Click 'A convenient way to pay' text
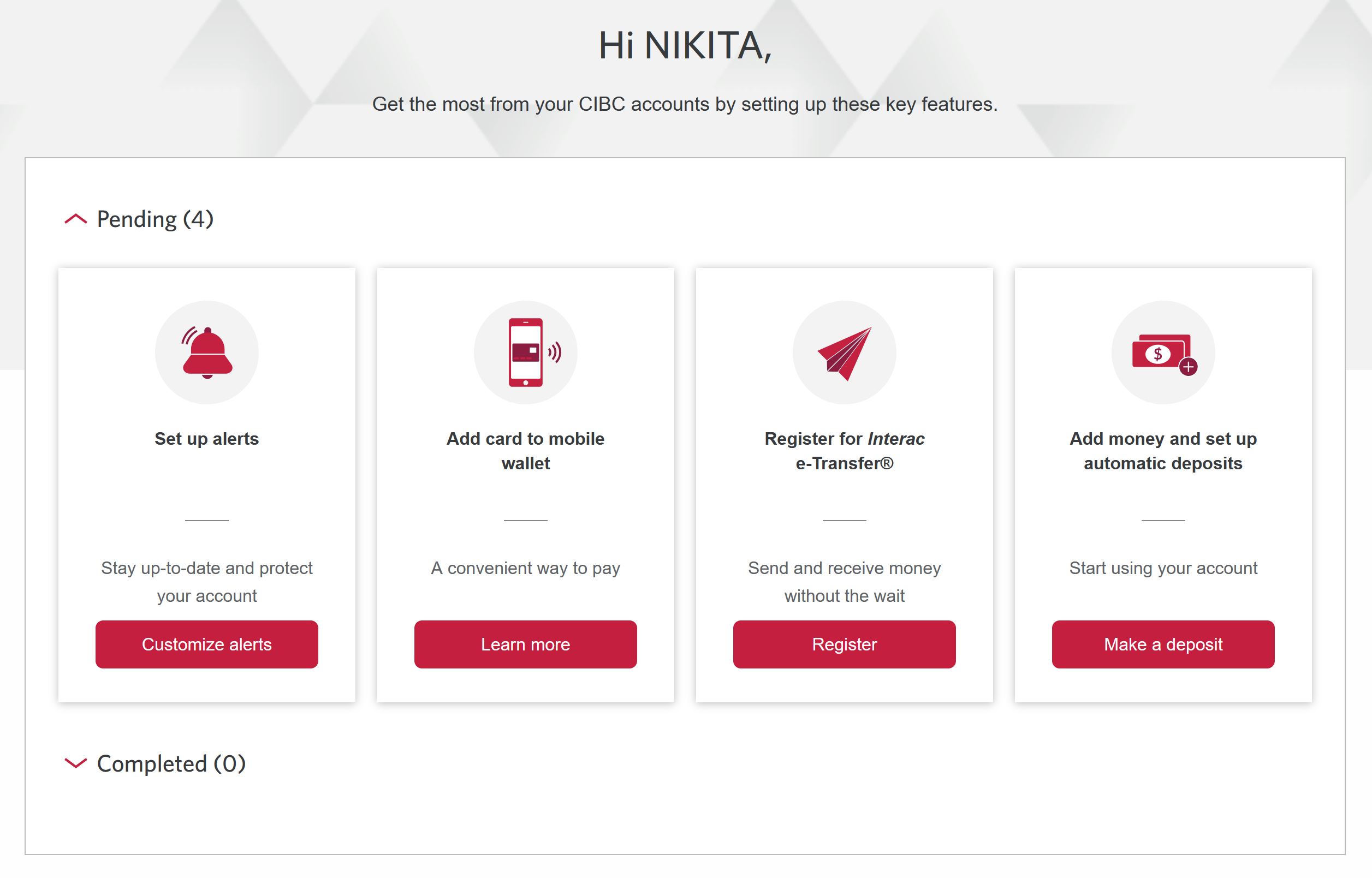The image size is (1372, 878). click(525, 568)
